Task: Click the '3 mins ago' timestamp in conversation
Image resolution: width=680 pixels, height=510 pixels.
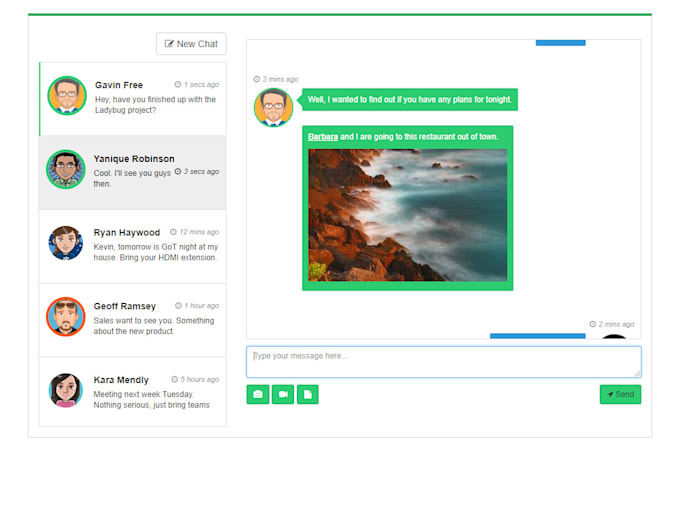Action: (x=276, y=79)
